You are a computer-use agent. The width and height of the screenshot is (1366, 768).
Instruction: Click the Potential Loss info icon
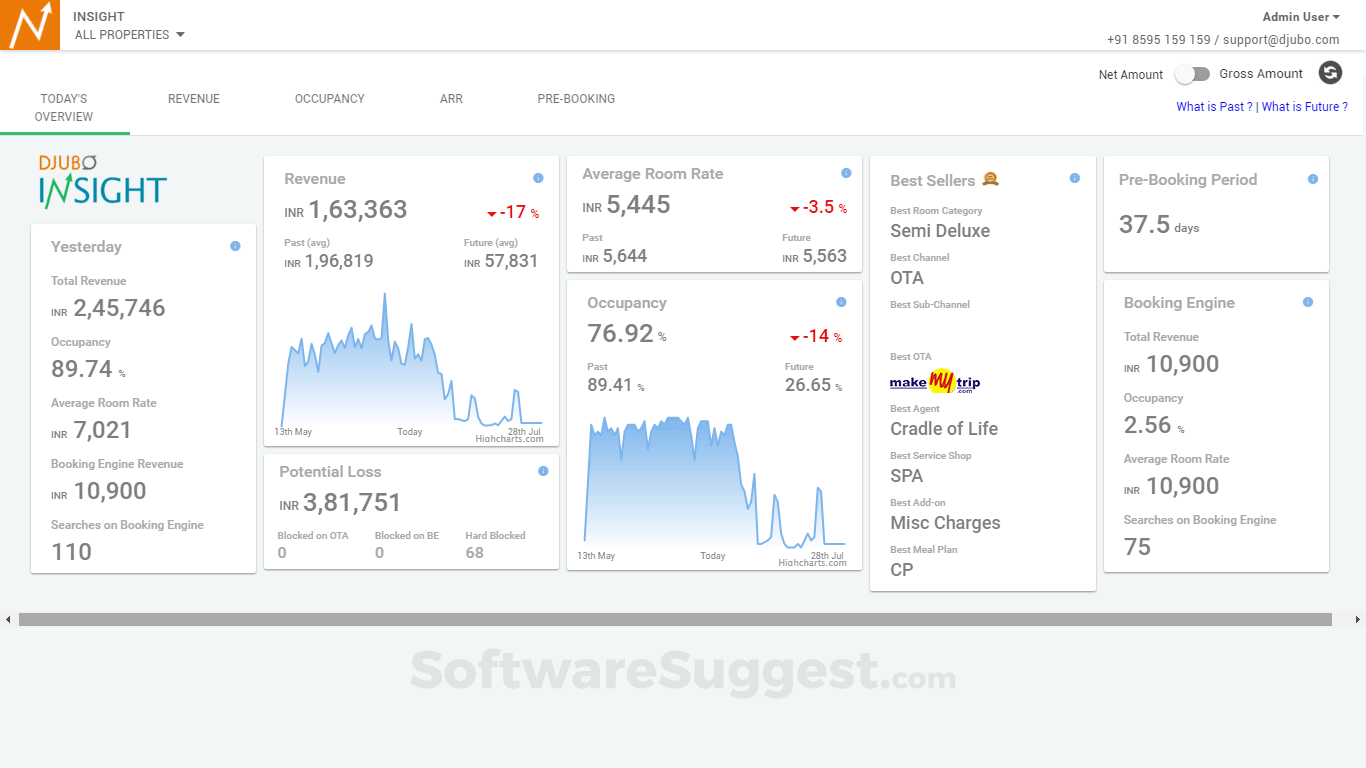click(x=543, y=471)
